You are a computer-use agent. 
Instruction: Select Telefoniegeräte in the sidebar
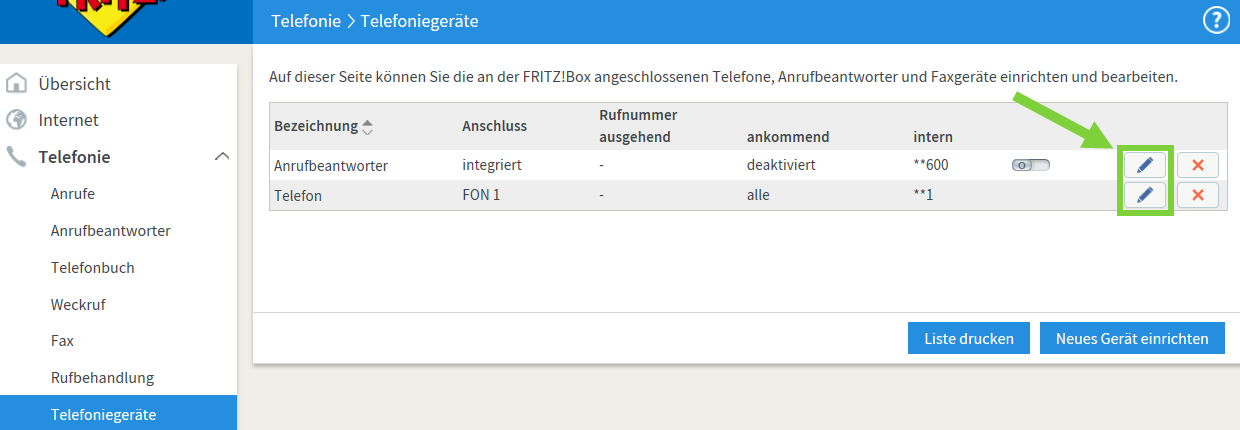point(118,414)
